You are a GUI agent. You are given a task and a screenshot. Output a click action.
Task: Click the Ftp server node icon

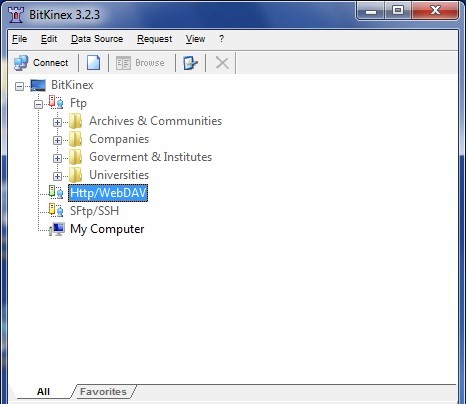coord(56,102)
